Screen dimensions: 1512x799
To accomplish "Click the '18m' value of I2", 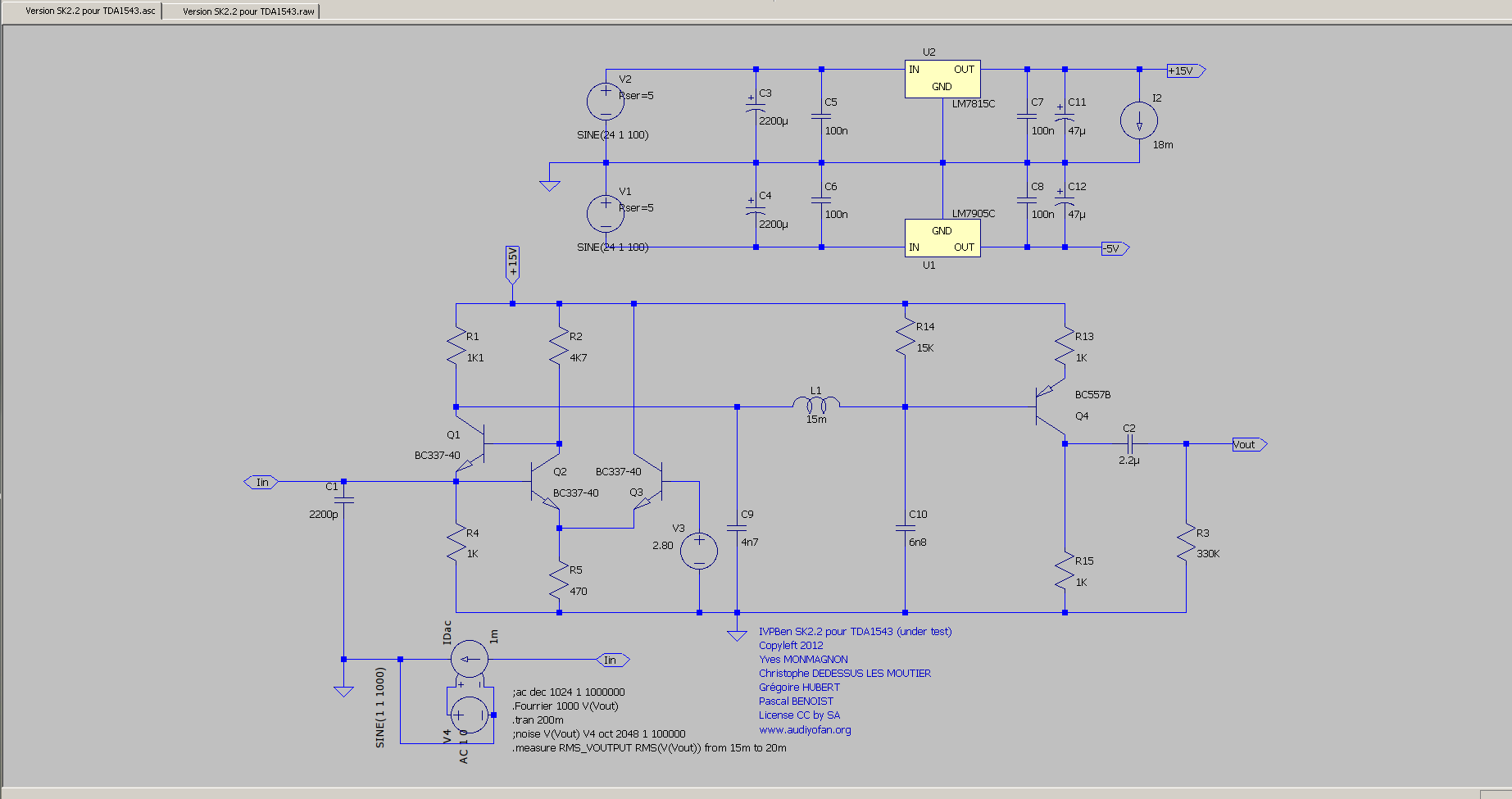I will click(x=1163, y=144).
